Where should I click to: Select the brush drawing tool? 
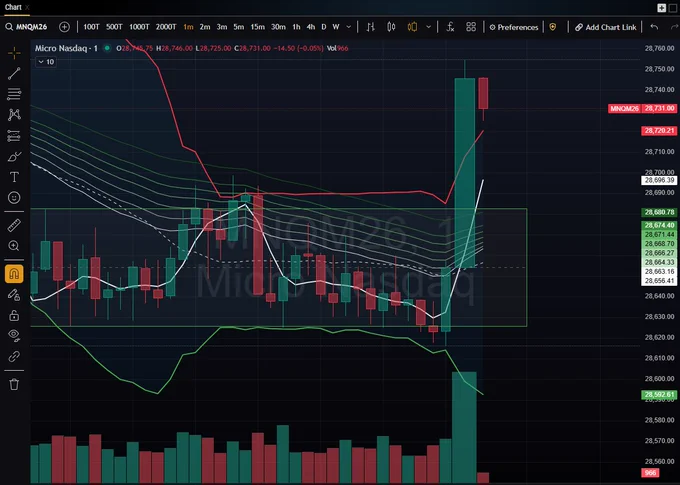point(14,156)
